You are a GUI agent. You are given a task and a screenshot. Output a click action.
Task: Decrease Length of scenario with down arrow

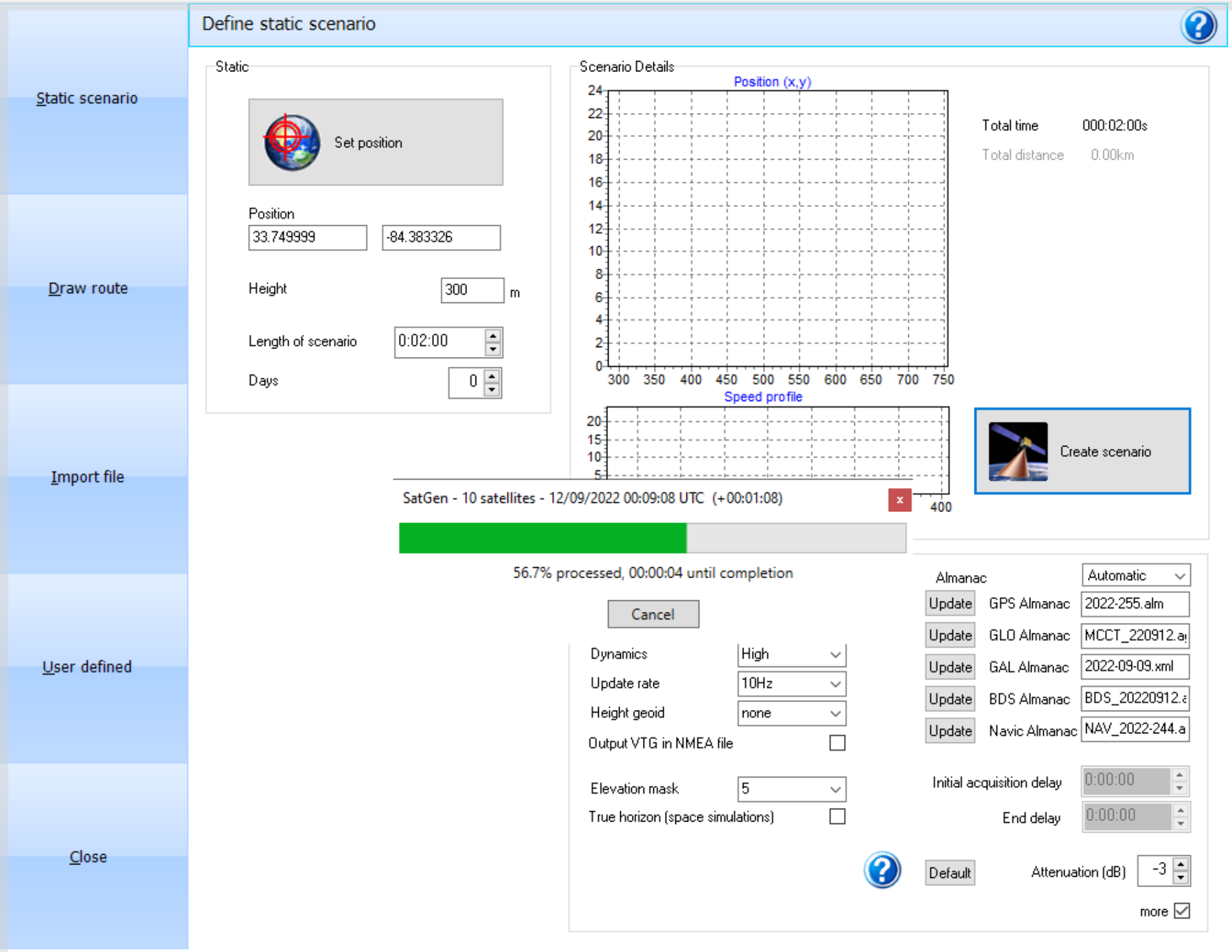point(493,349)
